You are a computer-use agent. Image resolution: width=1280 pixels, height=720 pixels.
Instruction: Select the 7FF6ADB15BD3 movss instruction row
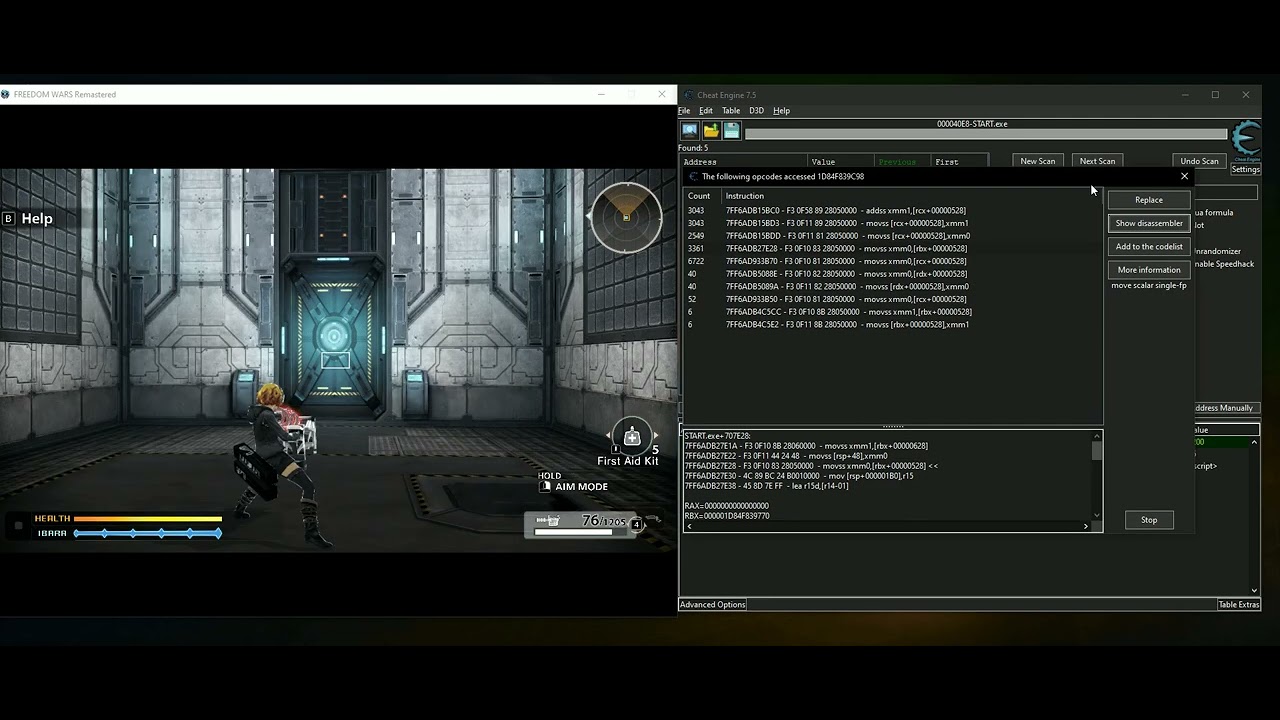pos(893,223)
